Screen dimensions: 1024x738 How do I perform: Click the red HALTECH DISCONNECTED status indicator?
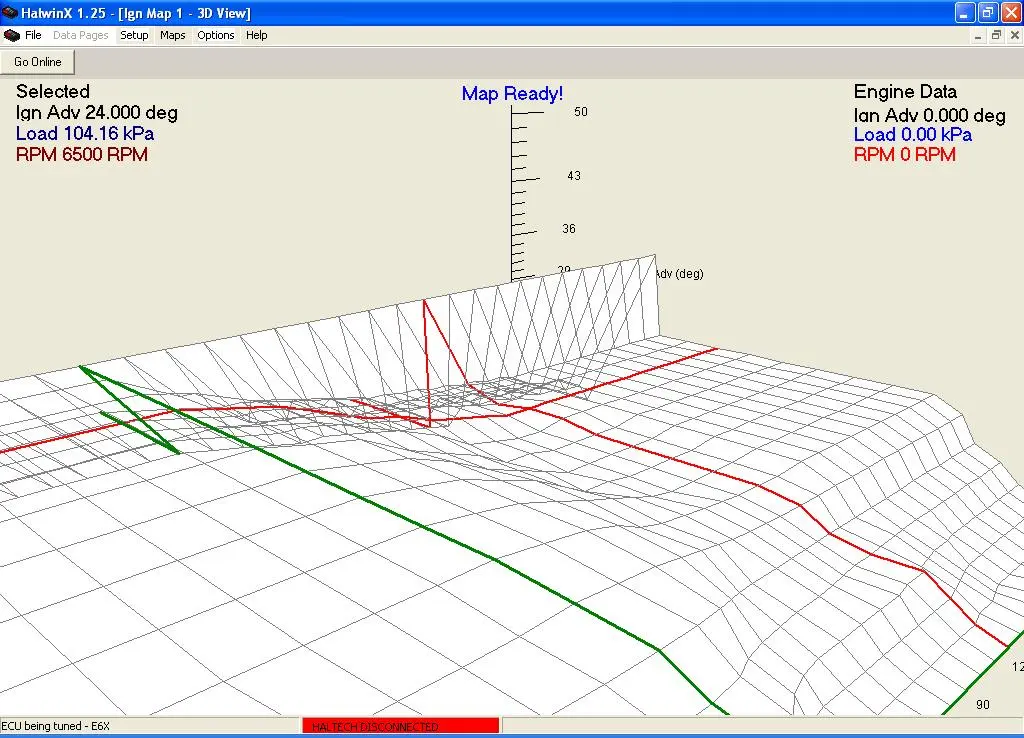click(x=400, y=725)
